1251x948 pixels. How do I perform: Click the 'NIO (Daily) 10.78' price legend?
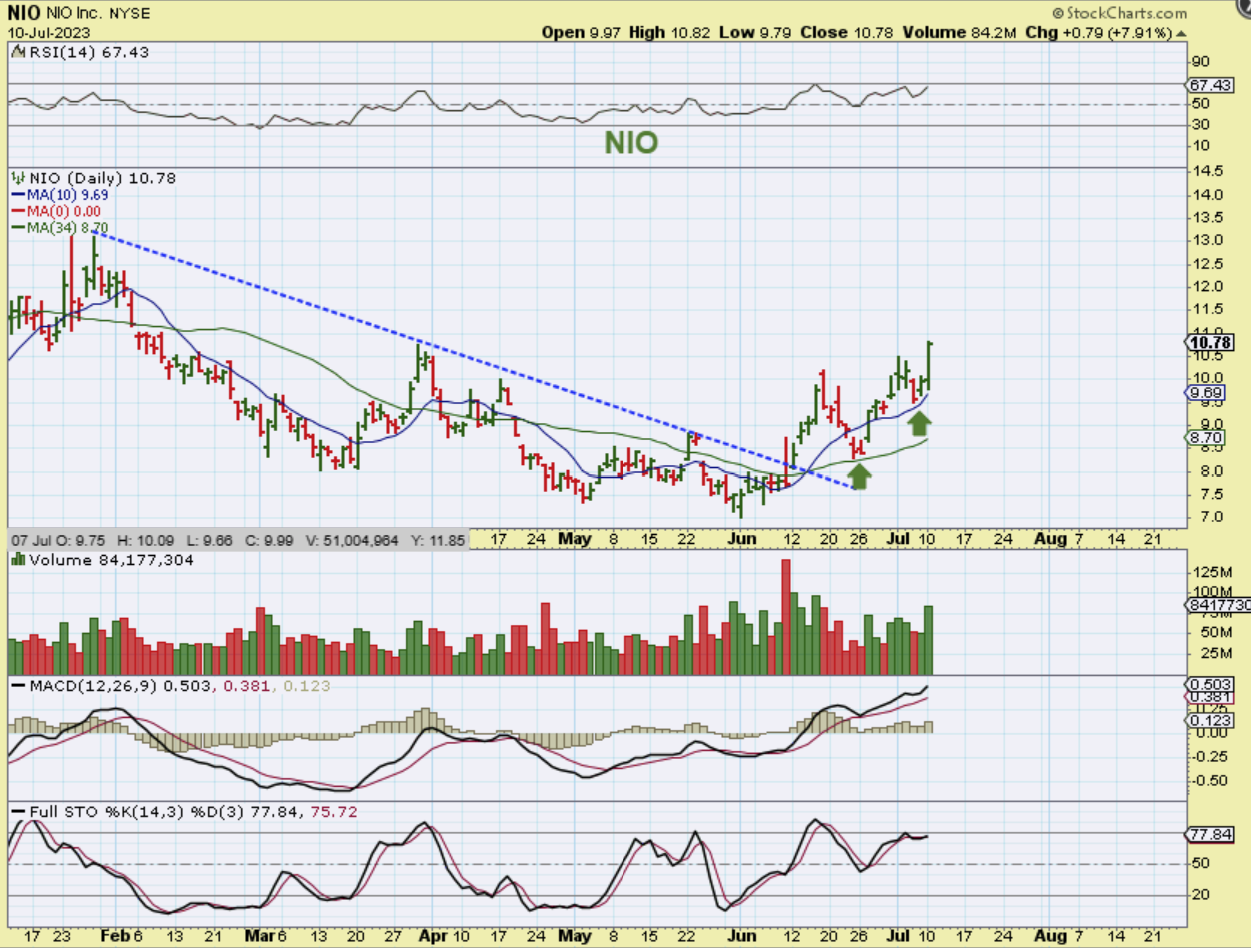tap(93, 178)
